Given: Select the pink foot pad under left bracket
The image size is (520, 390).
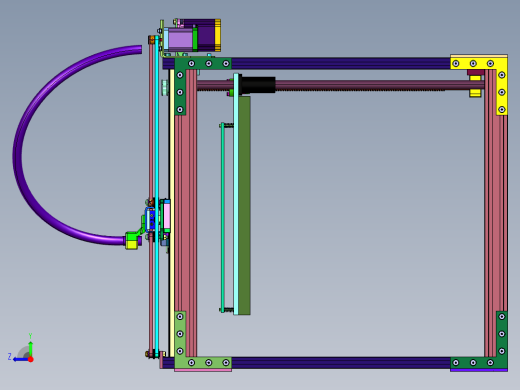Looking at the screenshot, I should pos(203,370).
